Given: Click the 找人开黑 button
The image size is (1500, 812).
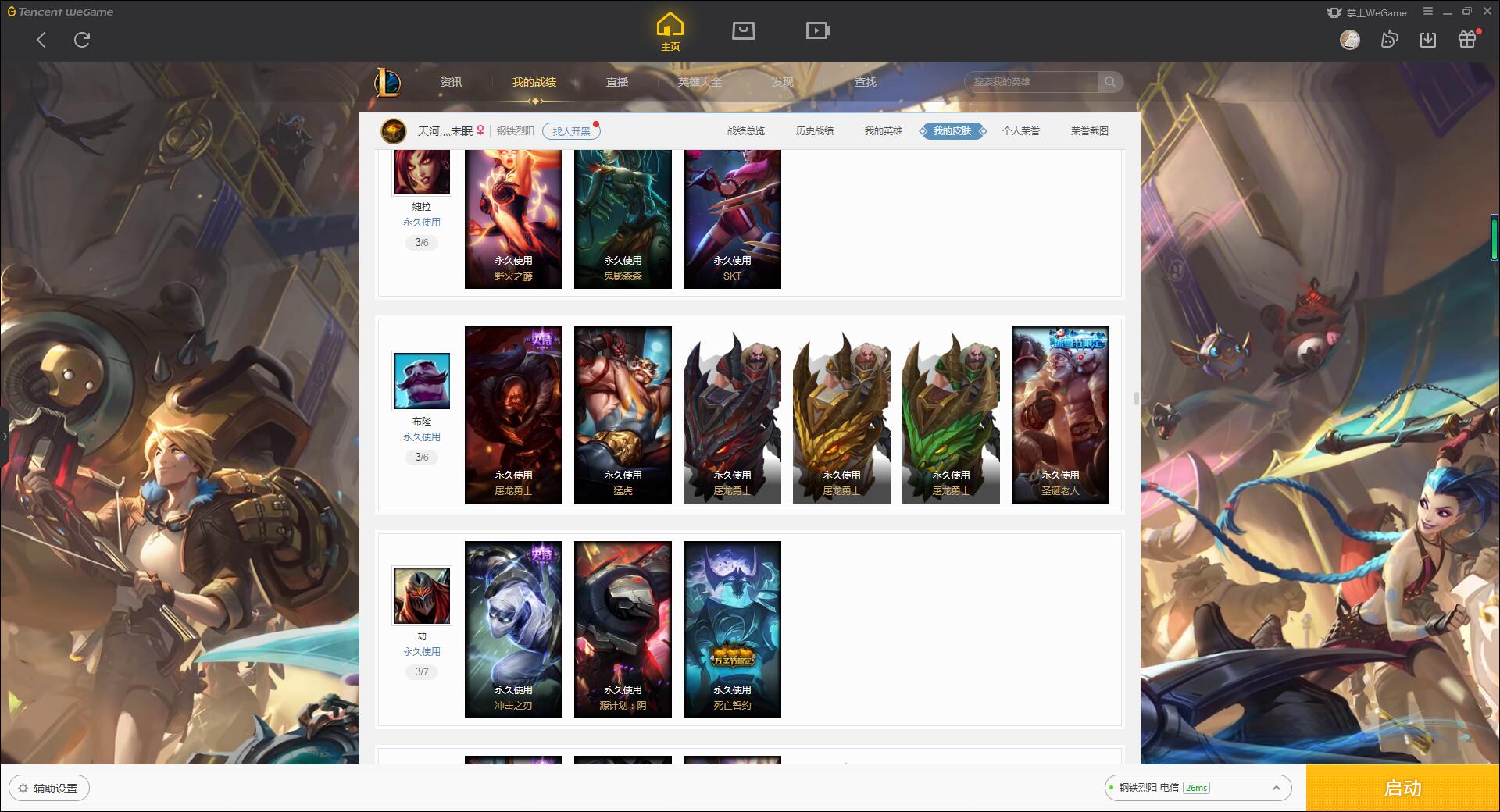Looking at the screenshot, I should (x=571, y=131).
